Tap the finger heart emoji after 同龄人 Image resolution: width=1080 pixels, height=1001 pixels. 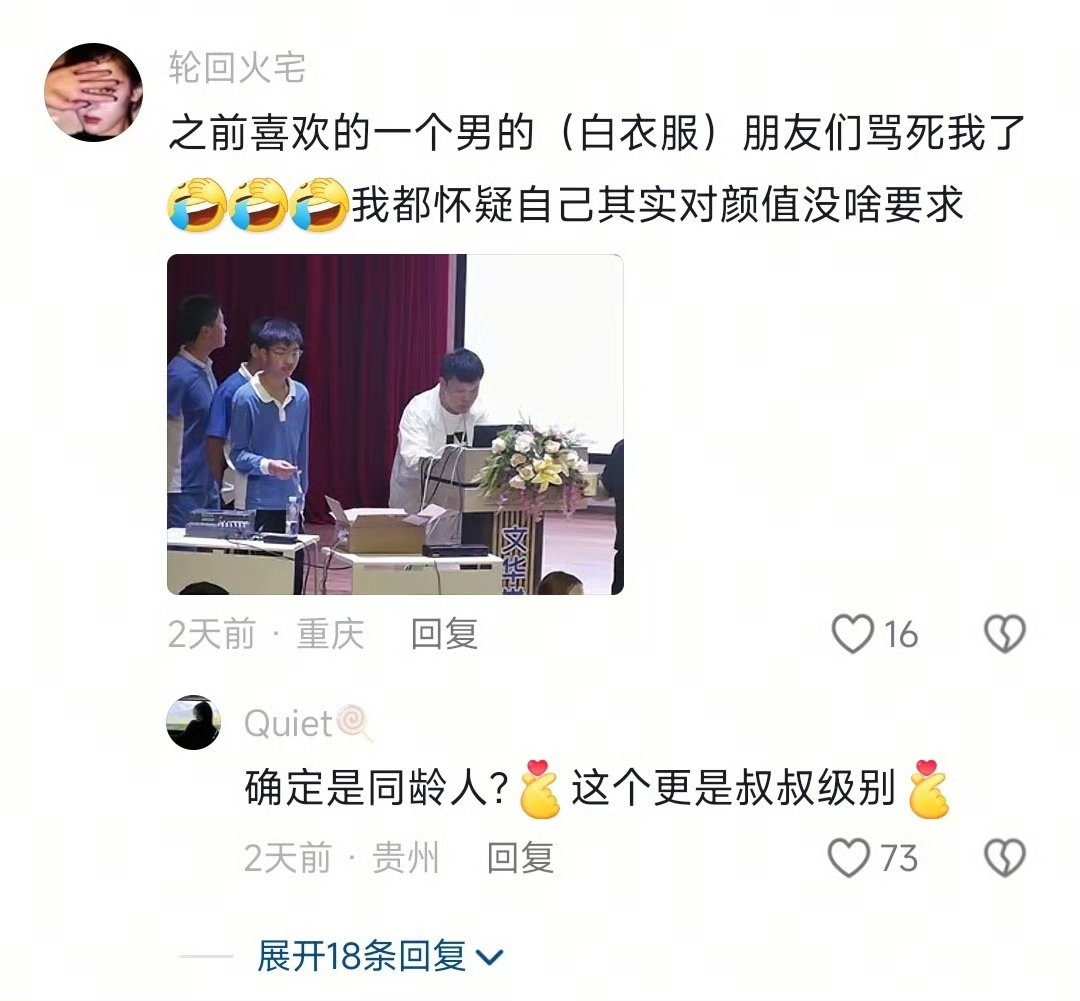(540, 789)
